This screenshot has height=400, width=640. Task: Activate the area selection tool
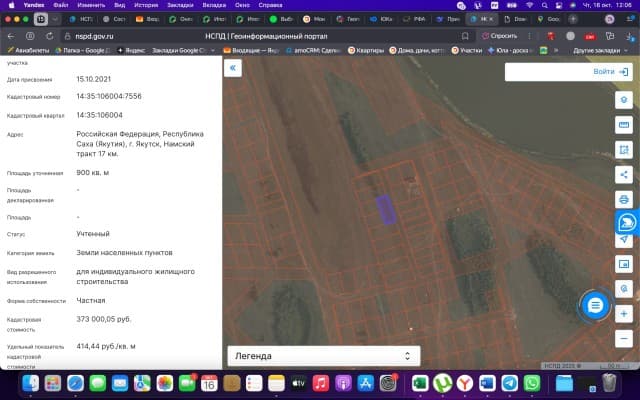pos(624,150)
